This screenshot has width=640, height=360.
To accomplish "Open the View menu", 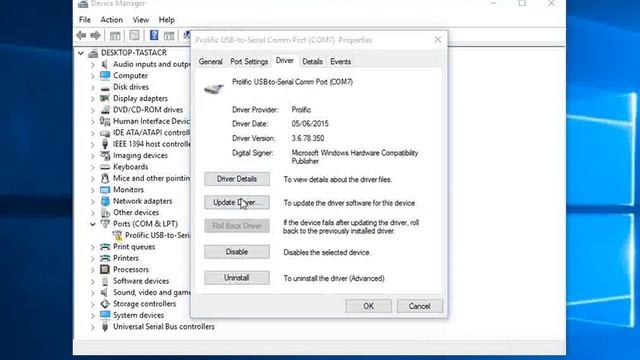I will (x=141, y=20).
